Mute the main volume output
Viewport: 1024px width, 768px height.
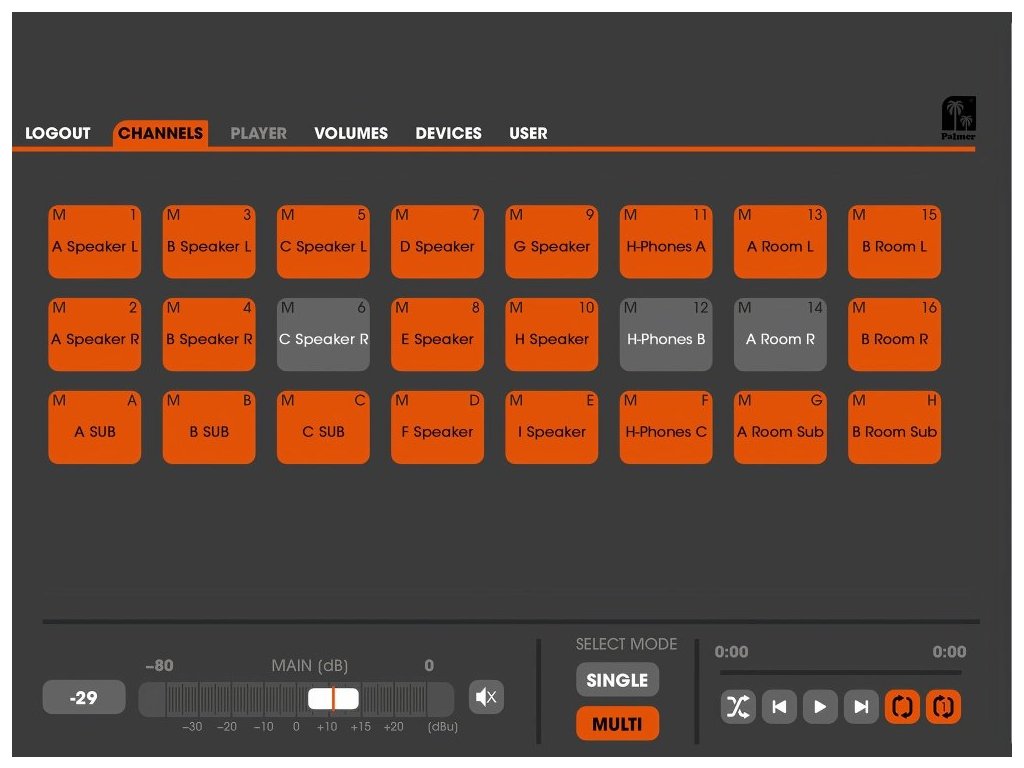[486, 697]
